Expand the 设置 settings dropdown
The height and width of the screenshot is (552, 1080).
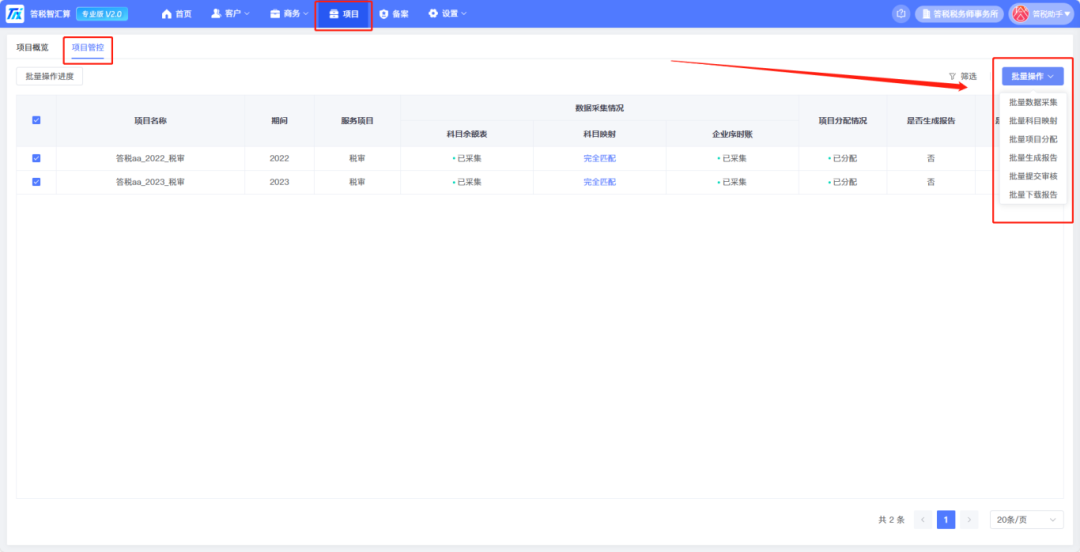[x=448, y=14]
